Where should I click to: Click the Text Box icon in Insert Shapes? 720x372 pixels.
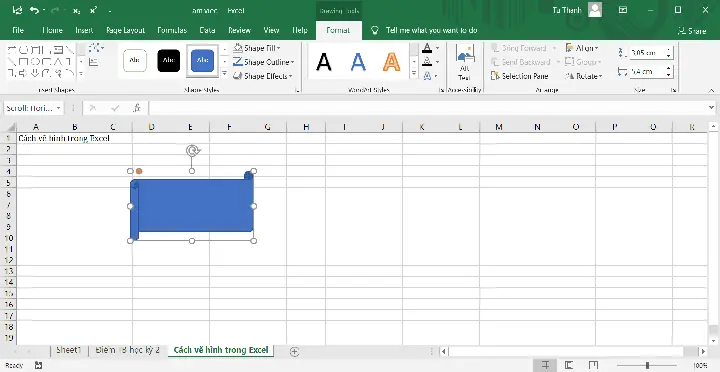93,62
